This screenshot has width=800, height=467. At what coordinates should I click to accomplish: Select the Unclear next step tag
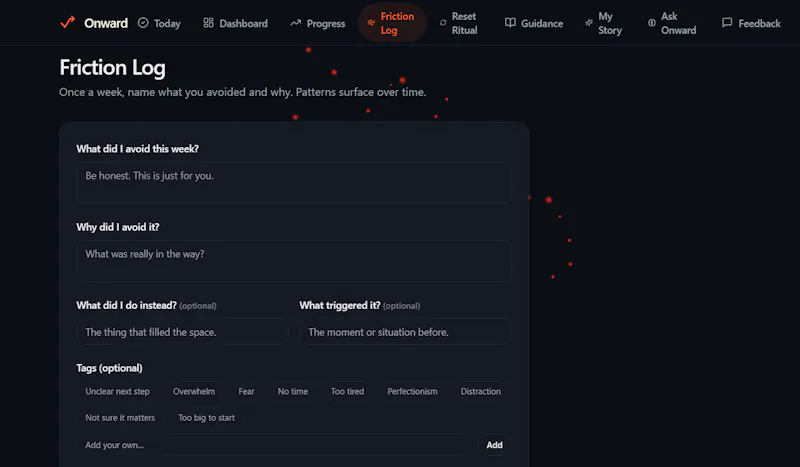(x=117, y=391)
